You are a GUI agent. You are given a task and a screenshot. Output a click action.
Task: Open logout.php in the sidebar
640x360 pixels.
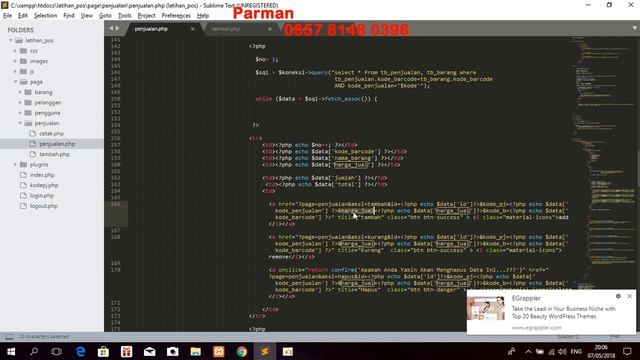[x=43, y=206]
